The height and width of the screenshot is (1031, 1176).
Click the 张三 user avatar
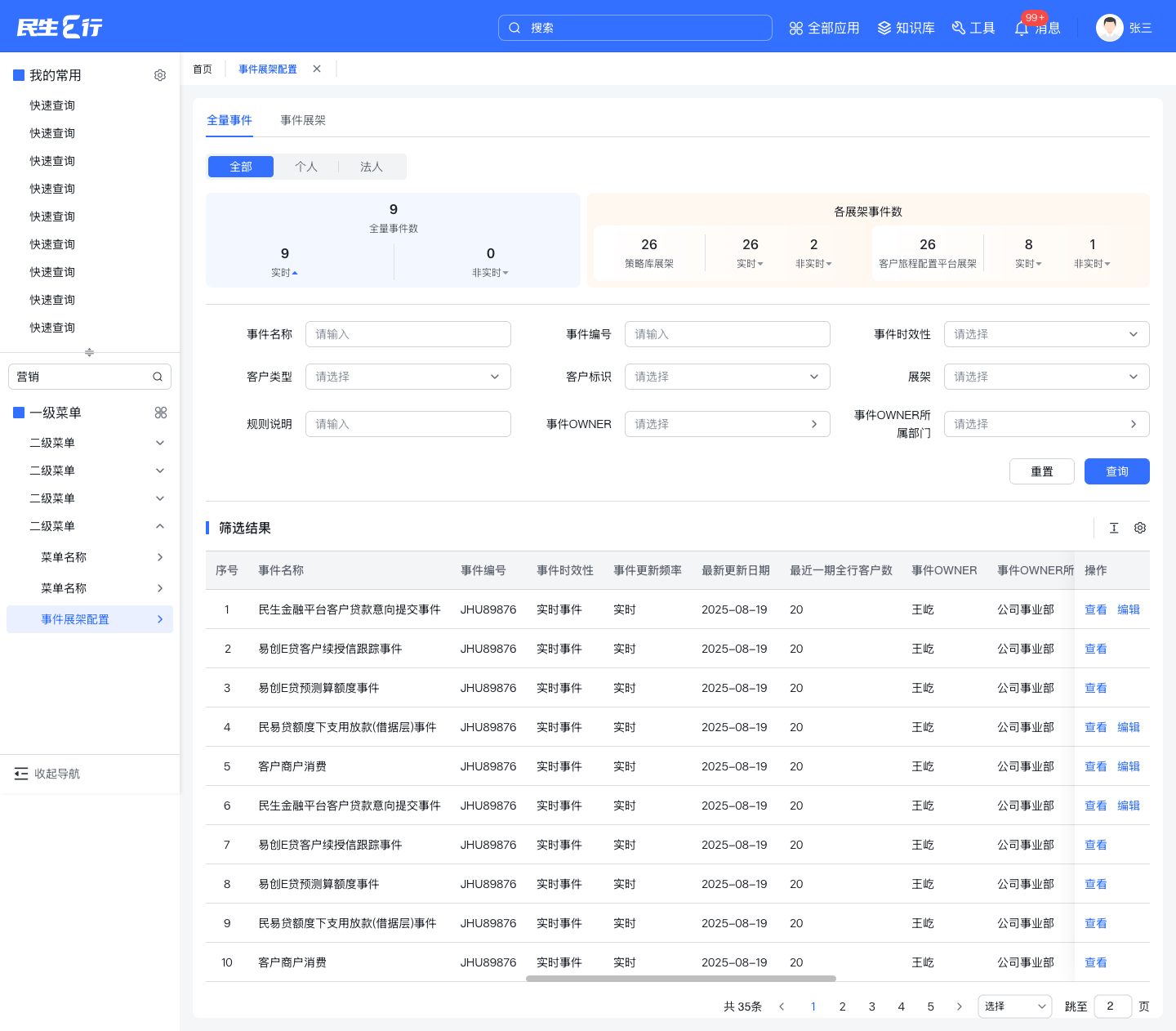click(x=1110, y=28)
